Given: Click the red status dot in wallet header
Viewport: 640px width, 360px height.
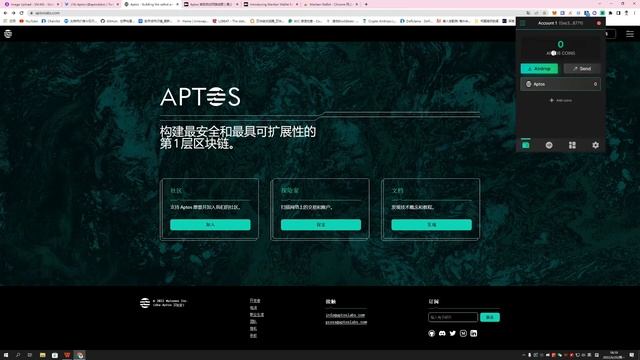Looking at the screenshot, I should [599, 23].
